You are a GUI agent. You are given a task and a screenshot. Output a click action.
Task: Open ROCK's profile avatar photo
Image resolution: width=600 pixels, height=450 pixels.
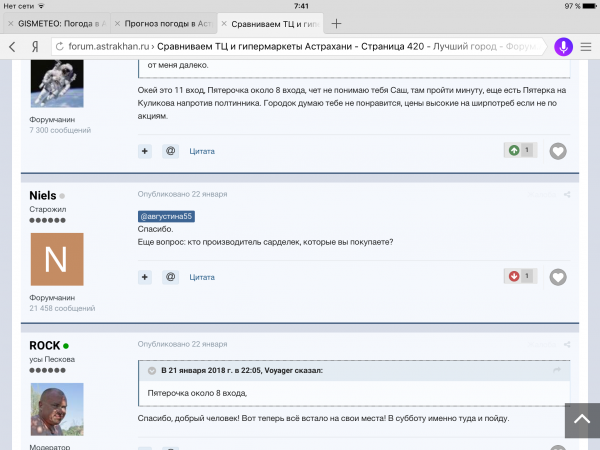pyautogui.click(x=57, y=409)
